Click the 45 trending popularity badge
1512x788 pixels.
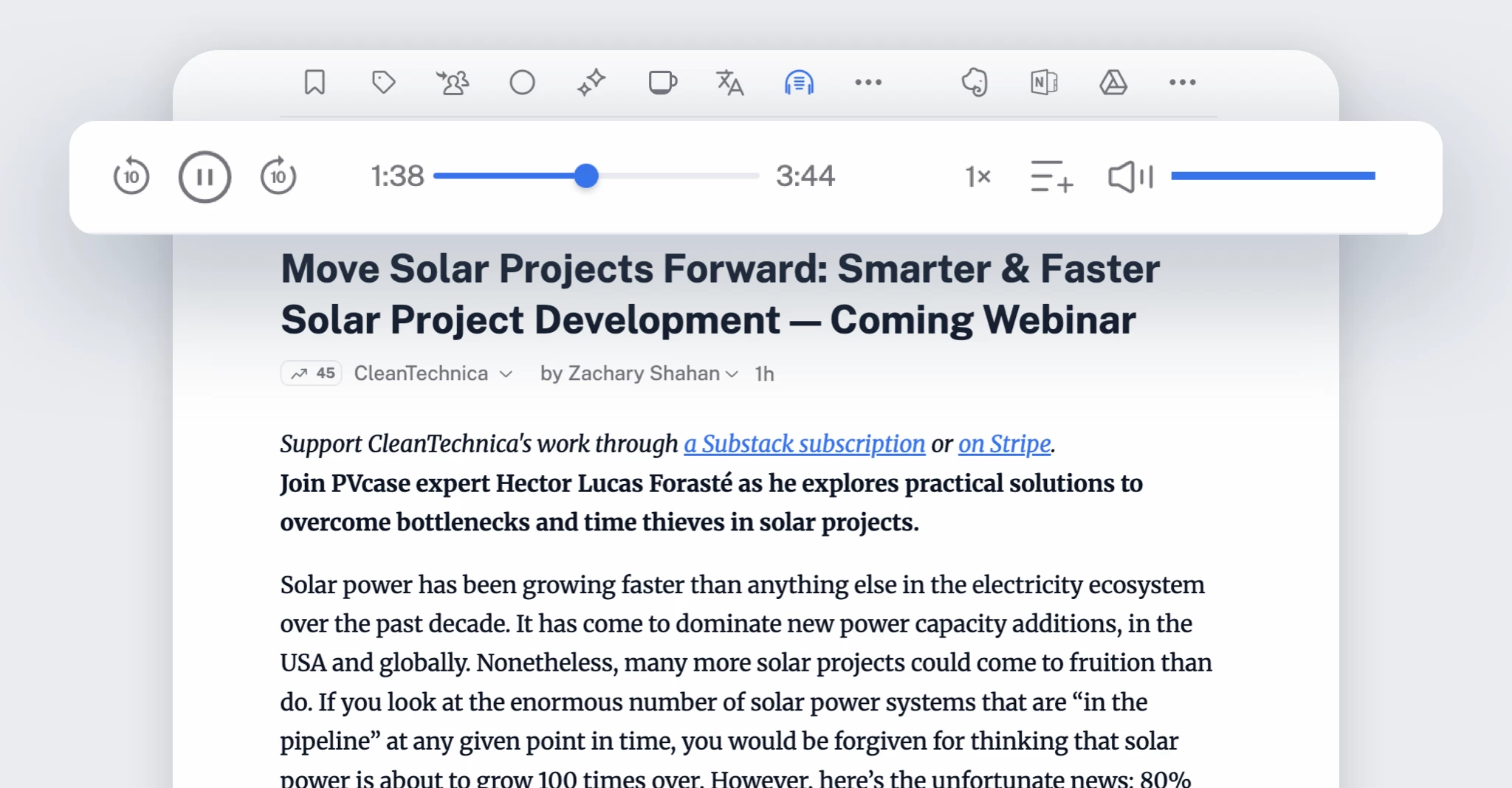pos(311,373)
